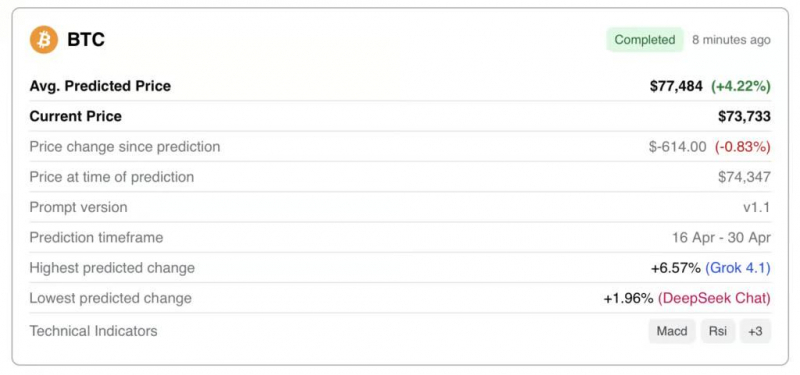The width and height of the screenshot is (800, 375).
Task: Click the v1.1 prompt version value
Action: click(757, 208)
